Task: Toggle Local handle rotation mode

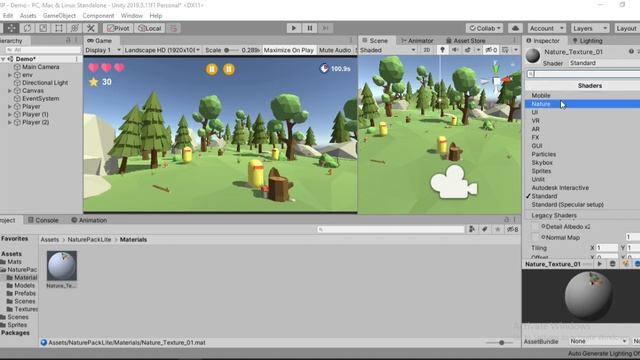Action: pyautogui.click(x=149, y=28)
